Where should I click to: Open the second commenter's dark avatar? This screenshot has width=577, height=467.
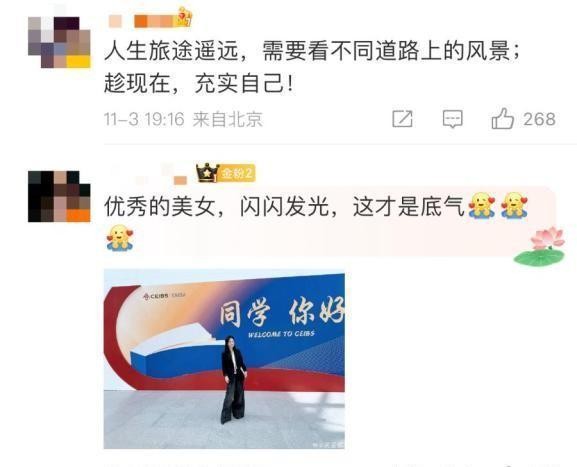pos(59,197)
